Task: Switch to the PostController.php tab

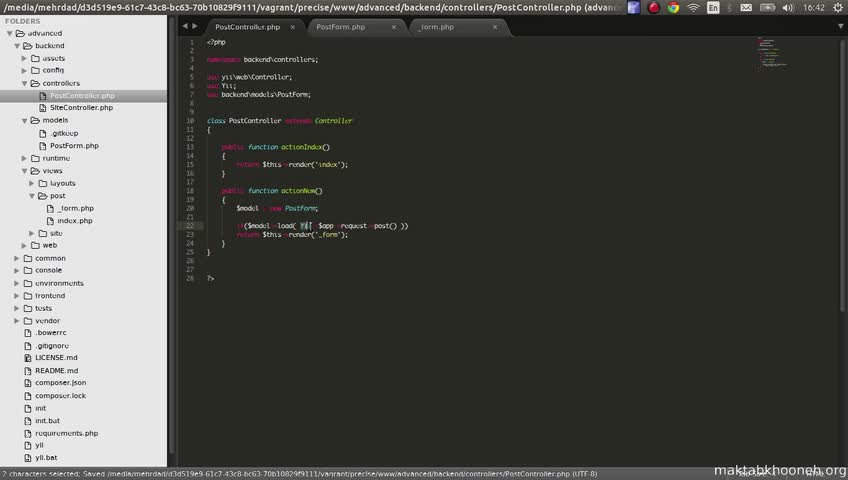Action: [x=248, y=27]
